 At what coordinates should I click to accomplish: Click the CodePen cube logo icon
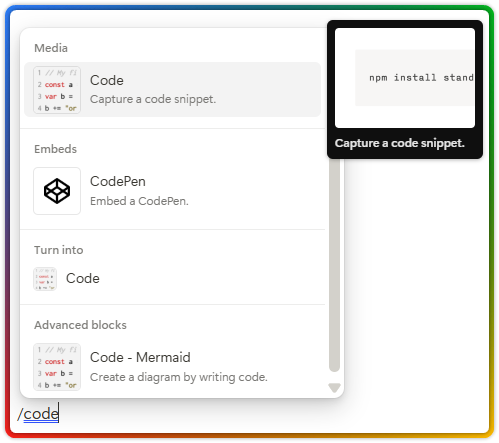point(57,191)
